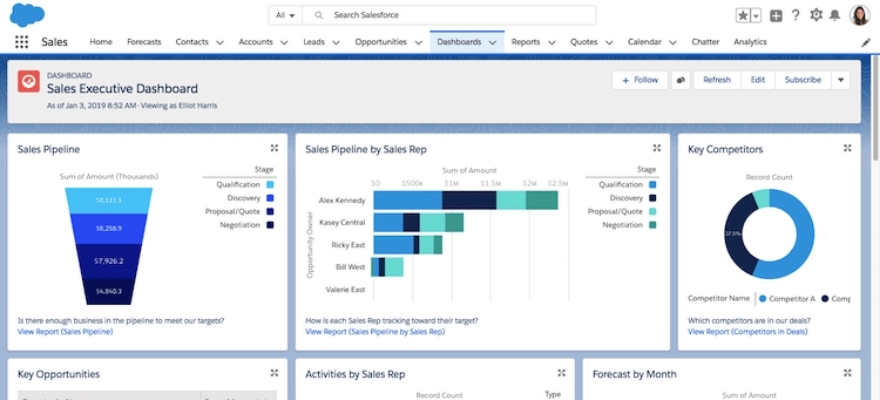This screenshot has height=400, width=880.
Task: Open the Calendar tab dropdown chevron
Action: [x=672, y=43]
